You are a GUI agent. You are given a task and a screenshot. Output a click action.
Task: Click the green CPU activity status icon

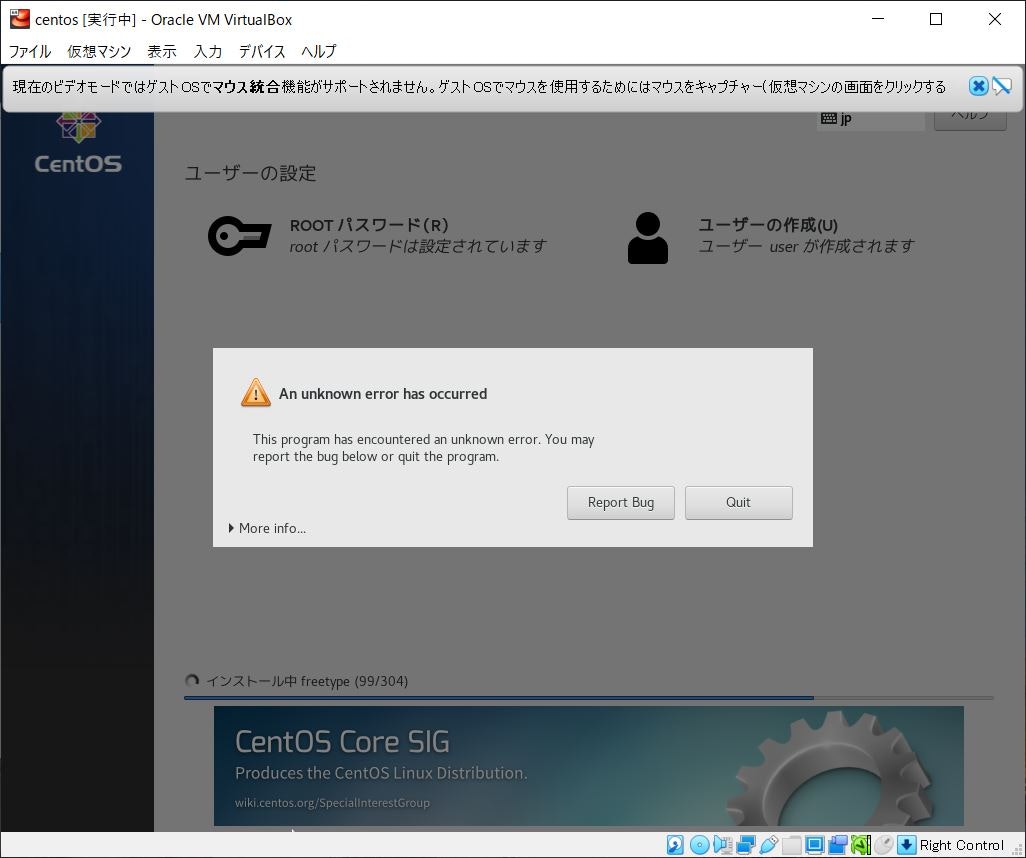pyautogui.click(x=860, y=845)
